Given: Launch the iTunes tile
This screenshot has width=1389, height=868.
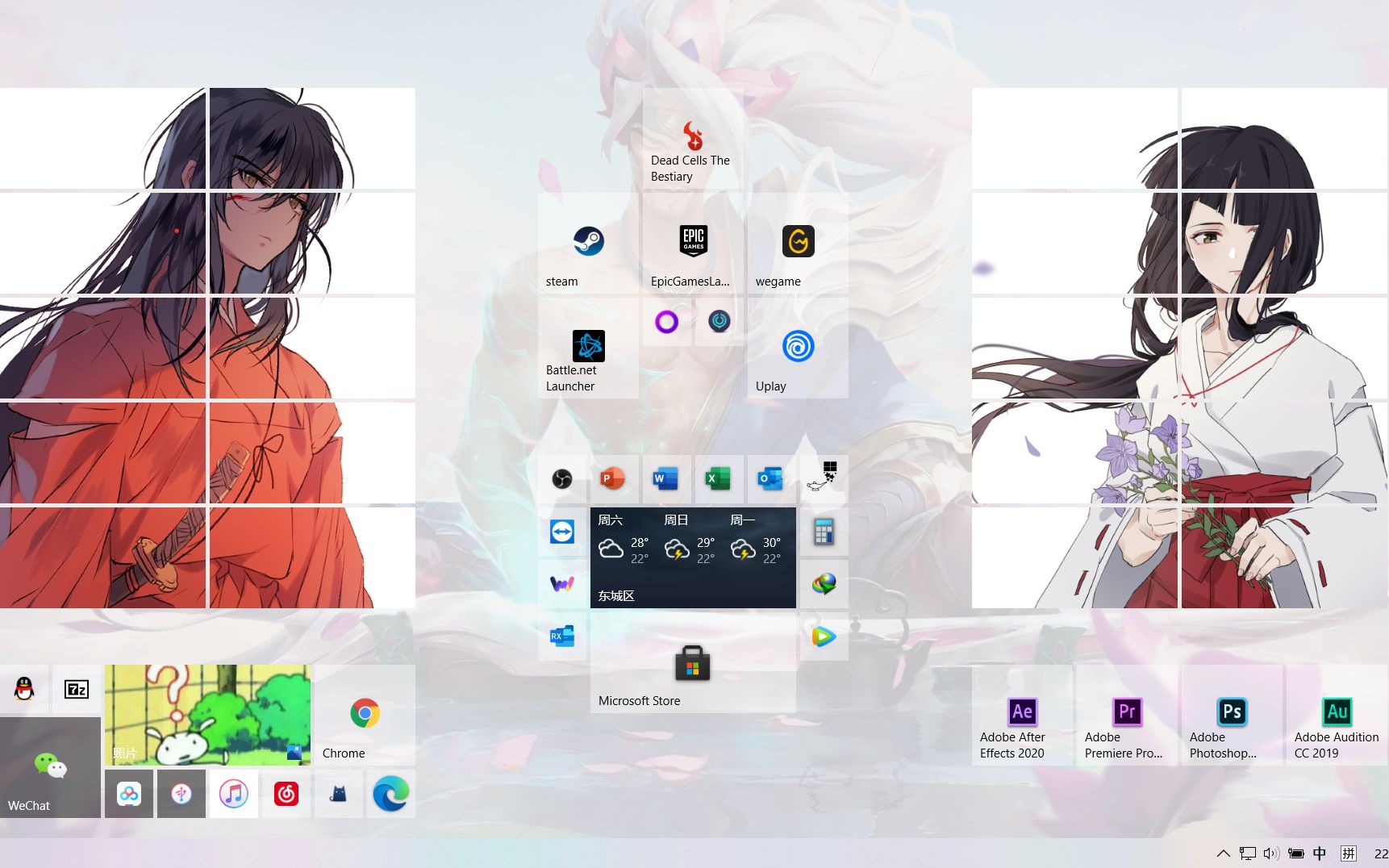Looking at the screenshot, I should tap(234, 794).
